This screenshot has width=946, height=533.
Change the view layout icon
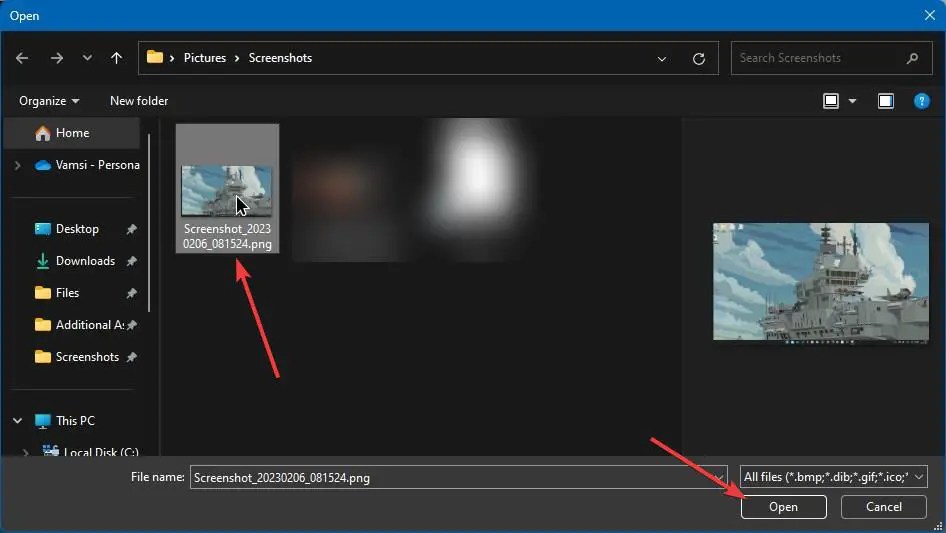pos(831,101)
